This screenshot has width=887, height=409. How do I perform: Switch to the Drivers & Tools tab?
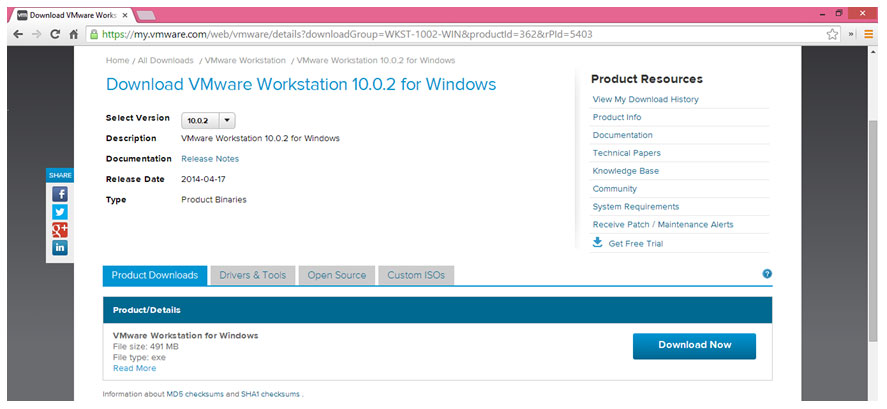click(253, 275)
